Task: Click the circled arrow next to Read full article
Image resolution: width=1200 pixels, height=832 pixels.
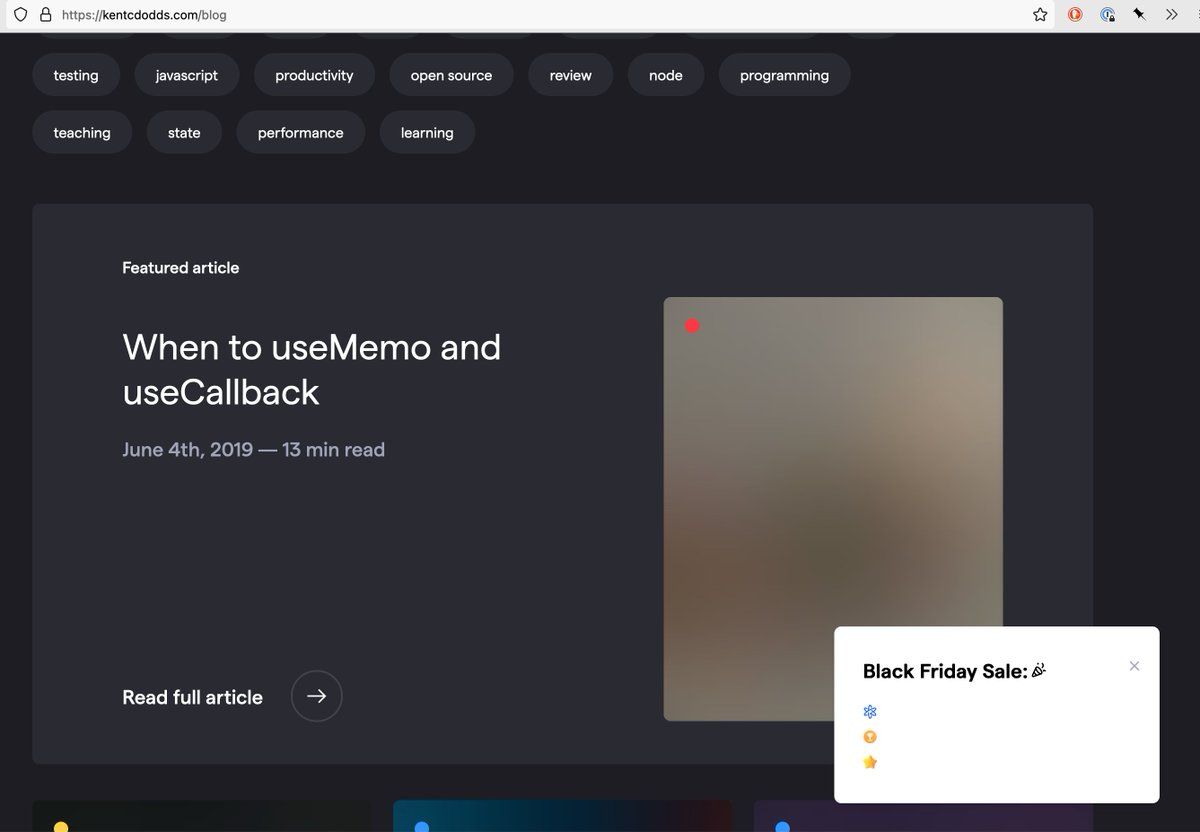Action: click(317, 696)
